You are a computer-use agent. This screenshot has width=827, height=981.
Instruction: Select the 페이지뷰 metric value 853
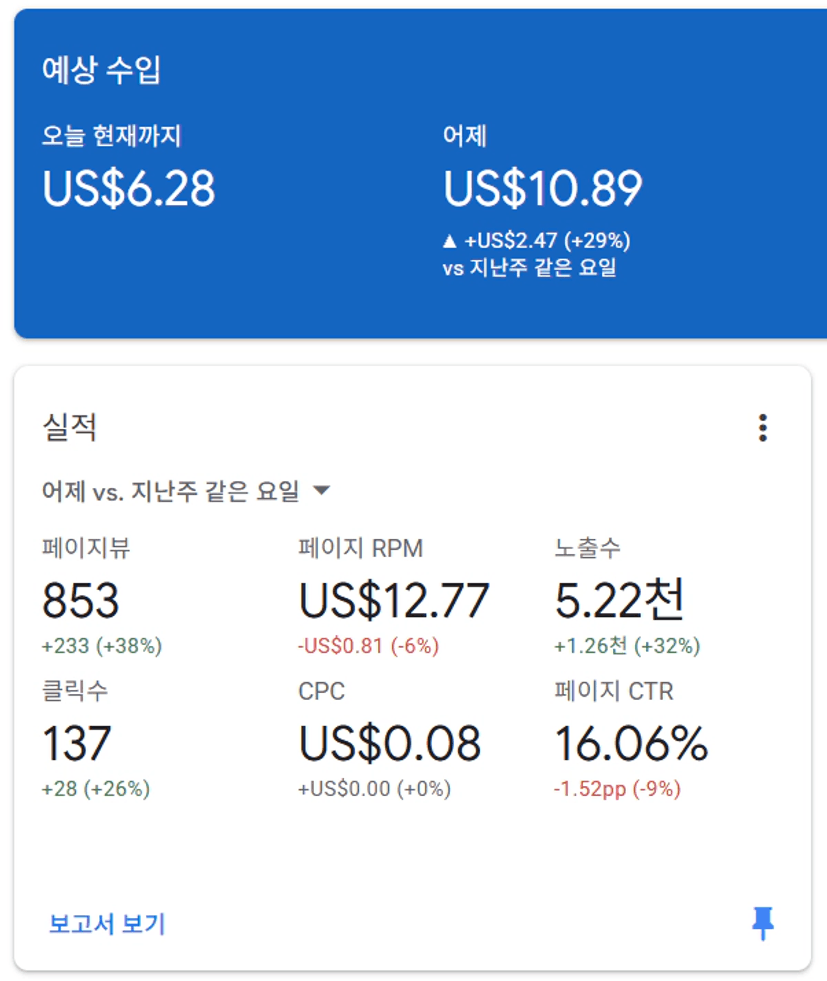80,601
